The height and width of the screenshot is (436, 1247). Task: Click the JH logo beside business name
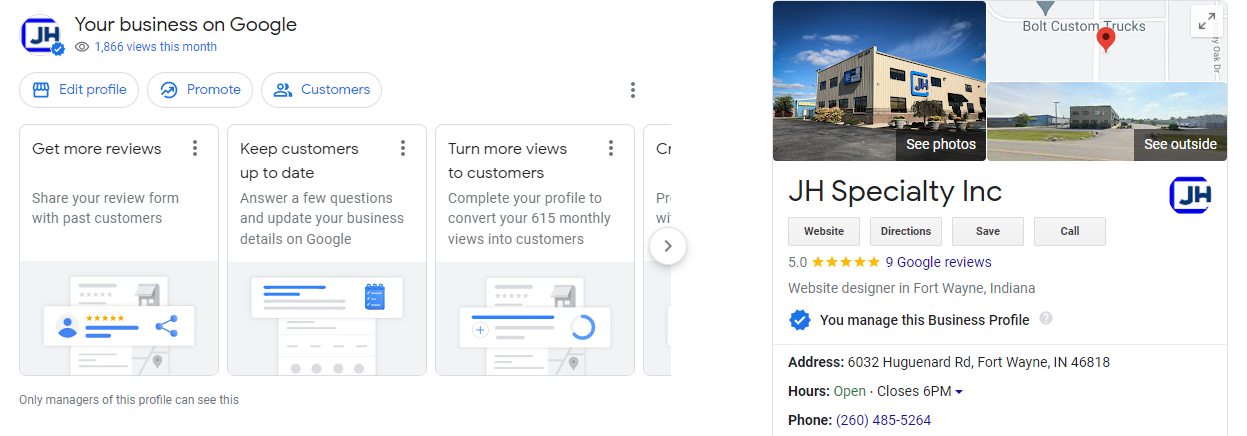[1190, 194]
